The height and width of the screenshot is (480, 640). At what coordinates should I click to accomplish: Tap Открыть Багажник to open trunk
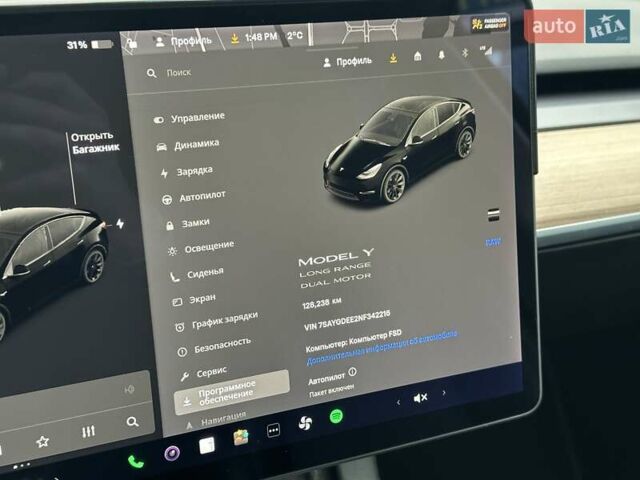pos(95,142)
